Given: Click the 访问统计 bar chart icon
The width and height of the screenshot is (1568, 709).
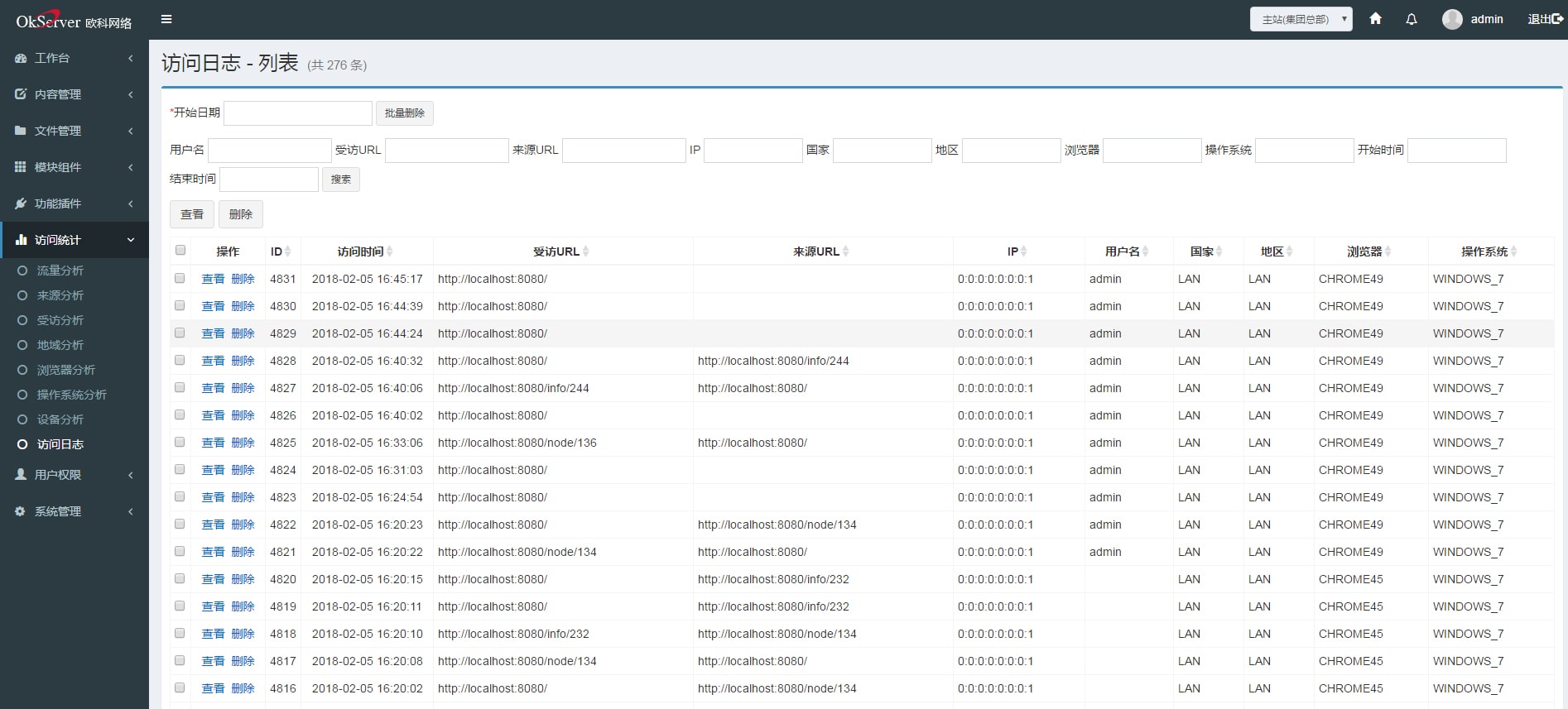Looking at the screenshot, I should 21,240.
